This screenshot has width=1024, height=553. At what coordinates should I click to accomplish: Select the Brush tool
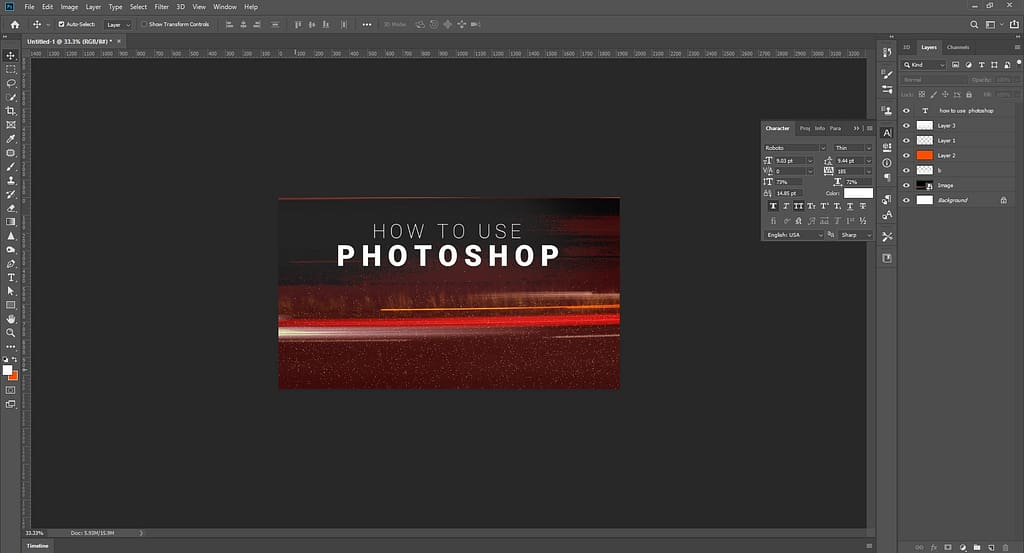click(10, 166)
